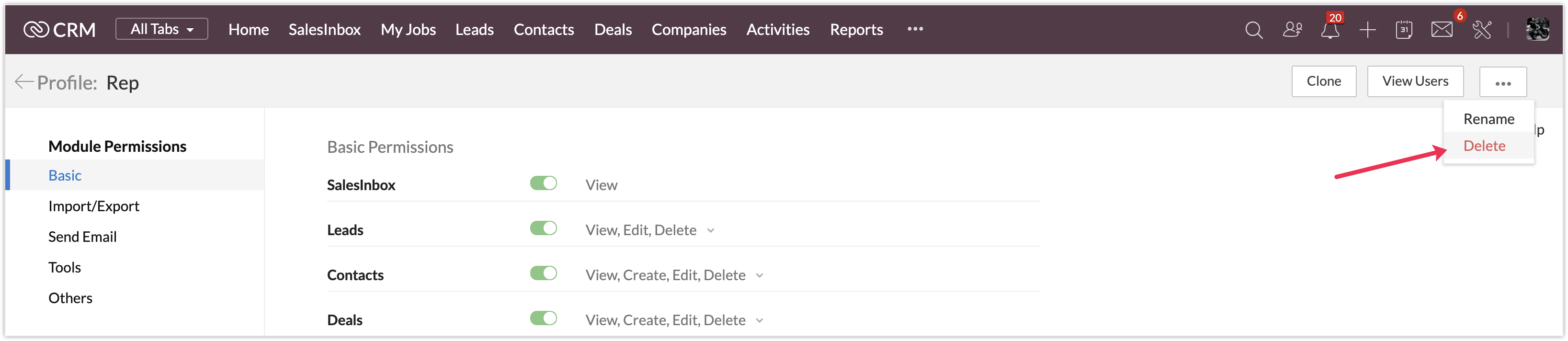
Task: Expand the Deals permissions dropdown arrow
Action: click(x=759, y=321)
